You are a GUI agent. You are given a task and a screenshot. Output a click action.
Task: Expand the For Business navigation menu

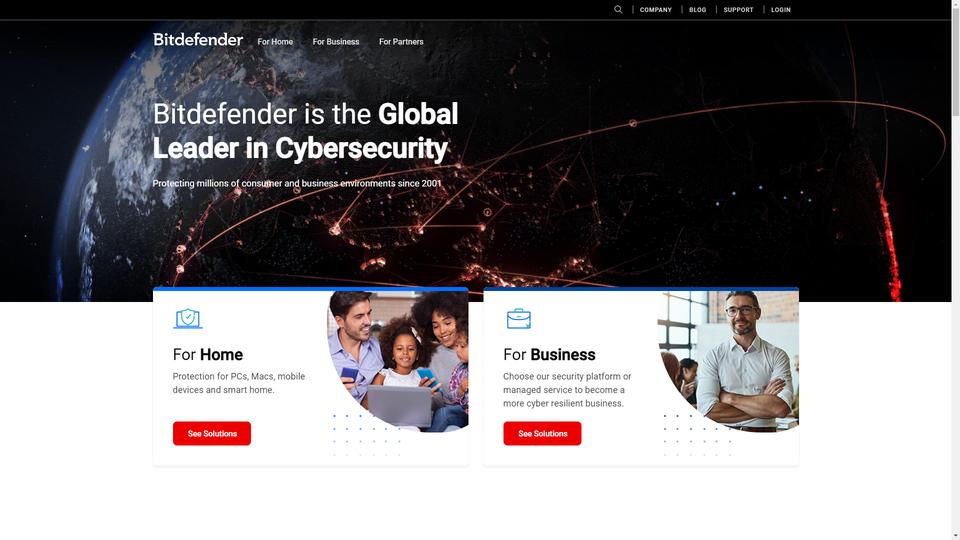[x=336, y=42]
